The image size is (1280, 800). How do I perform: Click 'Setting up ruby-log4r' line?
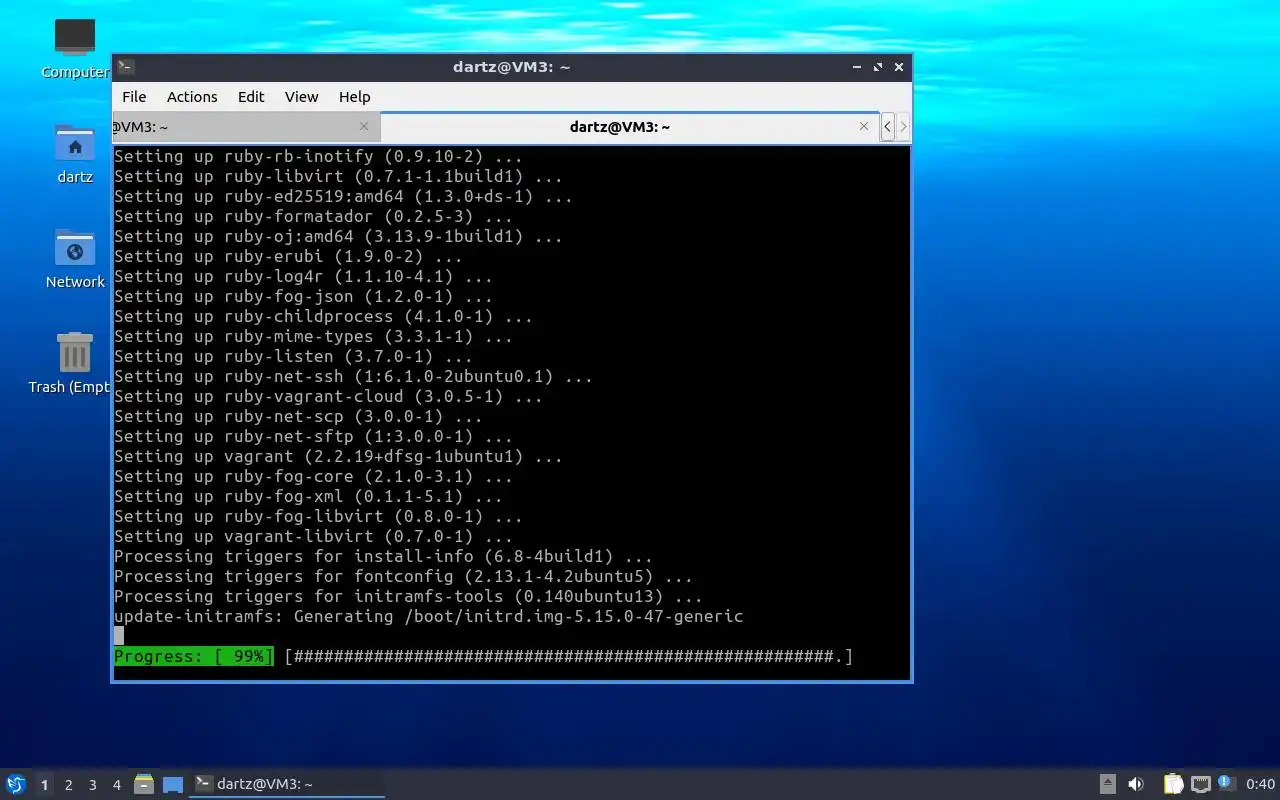[x=303, y=276]
